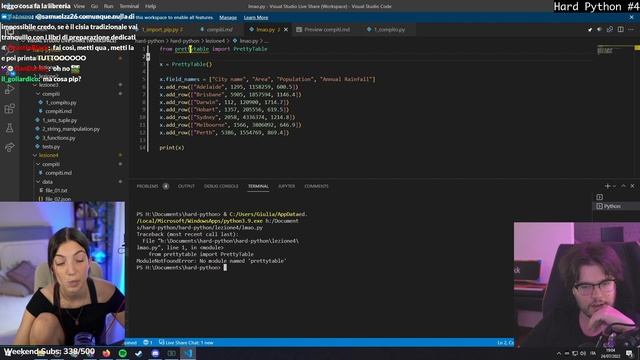Click the comments count in status bar
Image resolution: width=640 pixels, height=360 pixels.
(x=148, y=342)
